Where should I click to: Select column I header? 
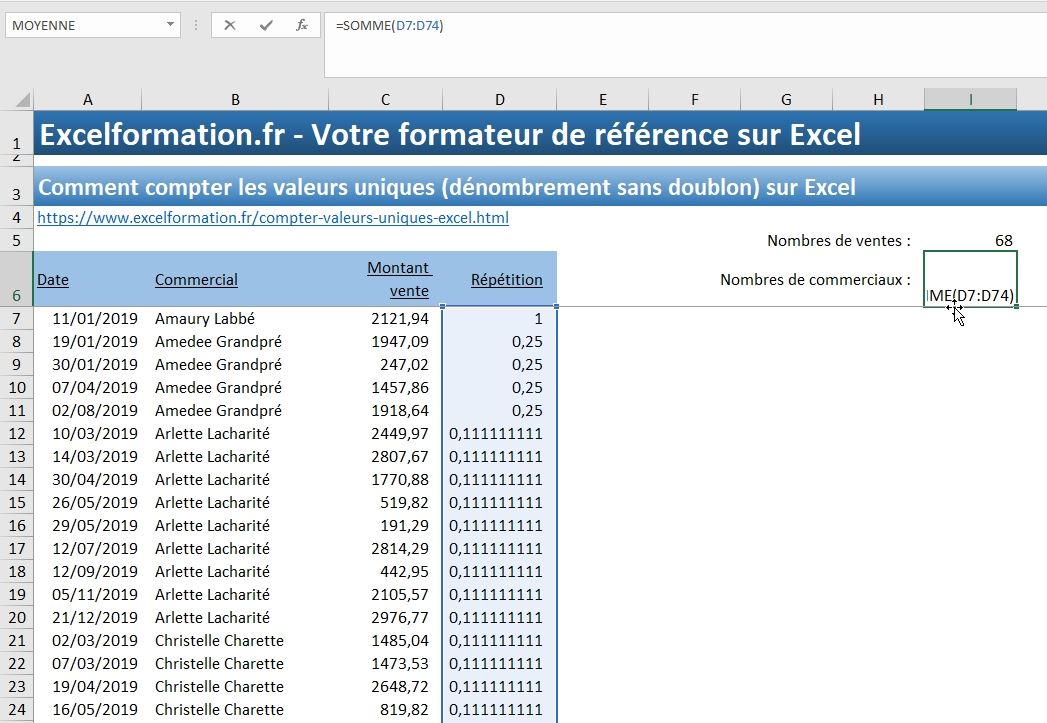tap(969, 99)
